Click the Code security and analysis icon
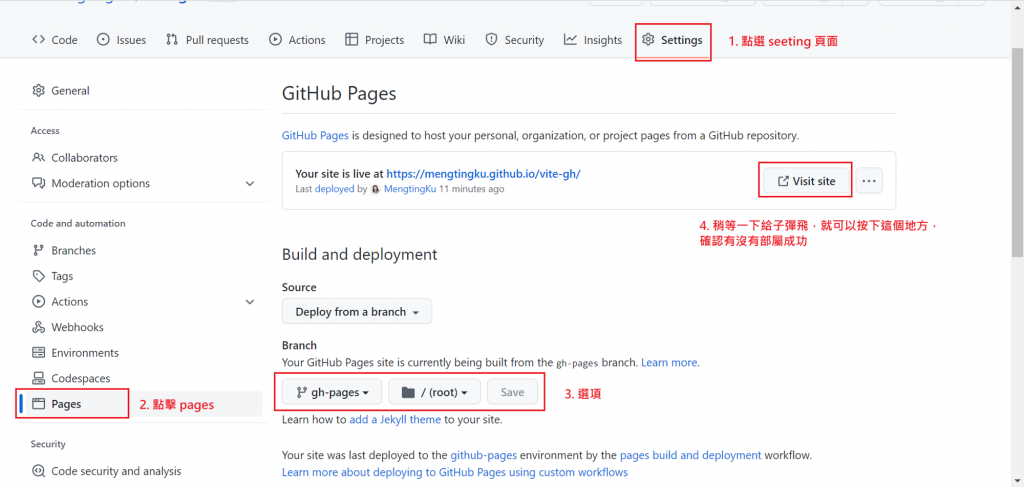1024x487 pixels. point(39,471)
